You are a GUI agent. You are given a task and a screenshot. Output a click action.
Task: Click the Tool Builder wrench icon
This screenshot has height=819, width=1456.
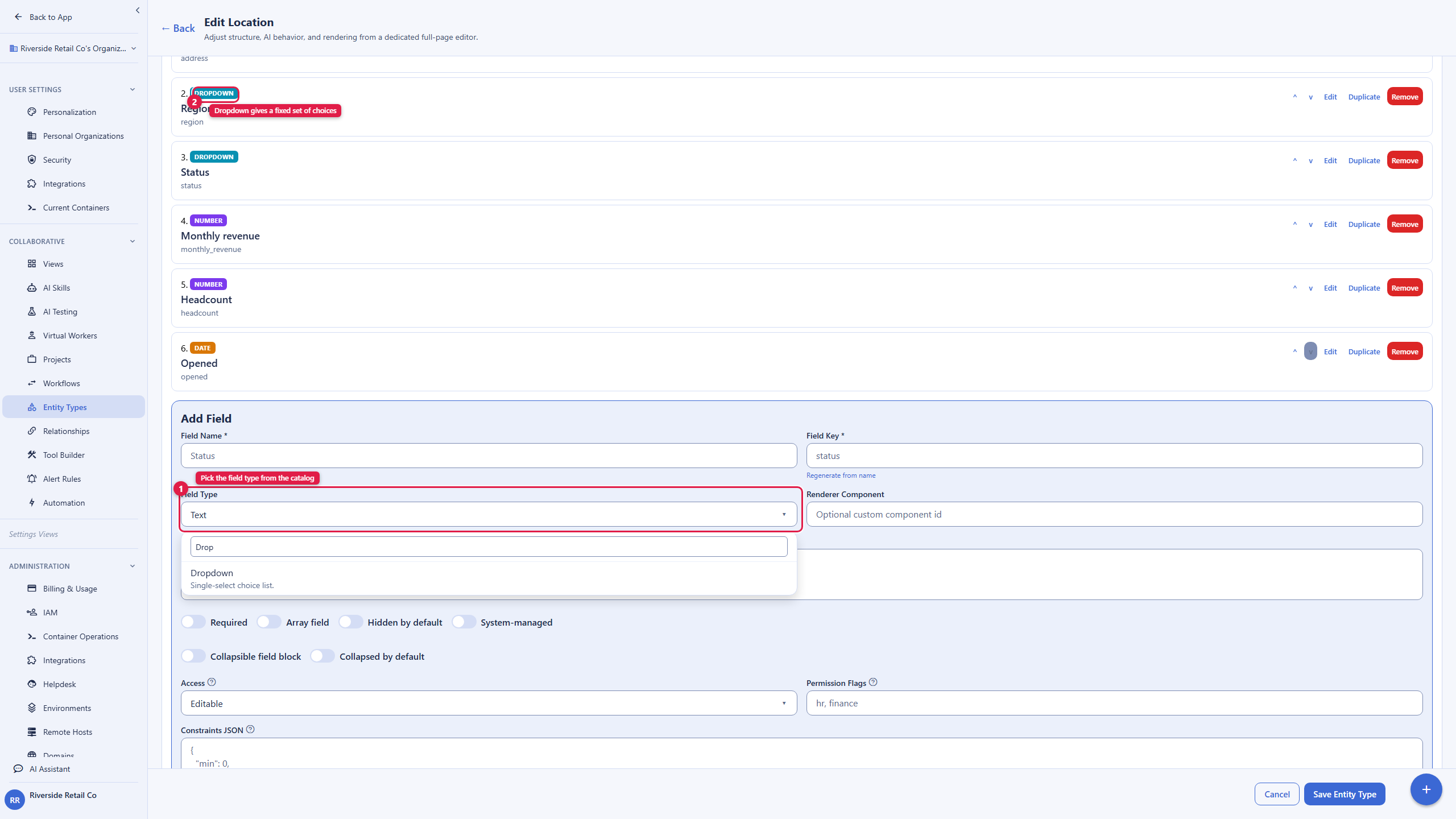(x=32, y=455)
